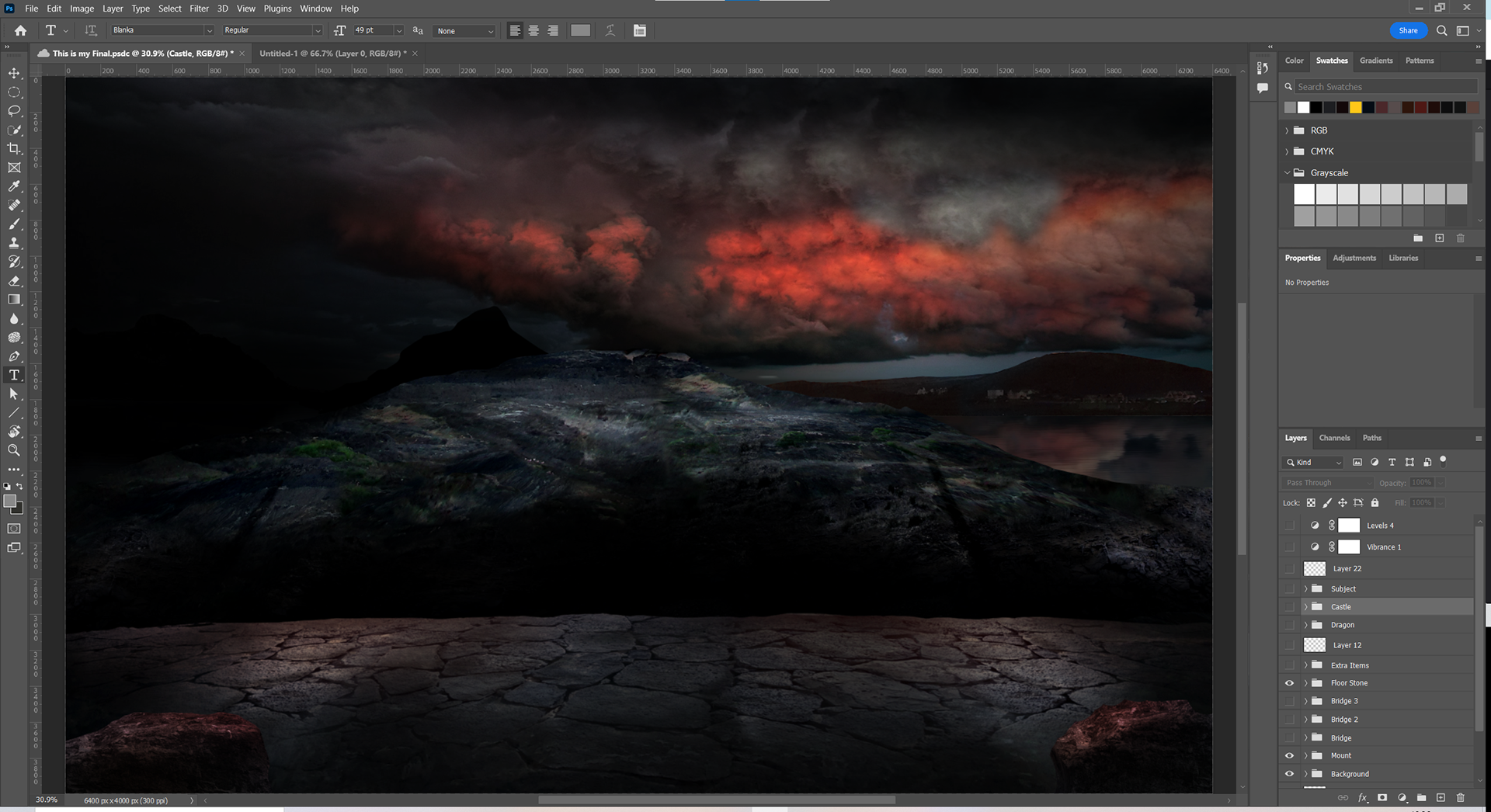This screenshot has width=1491, height=812.
Task: Expand the RGB swatch folder
Action: point(1287,130)
